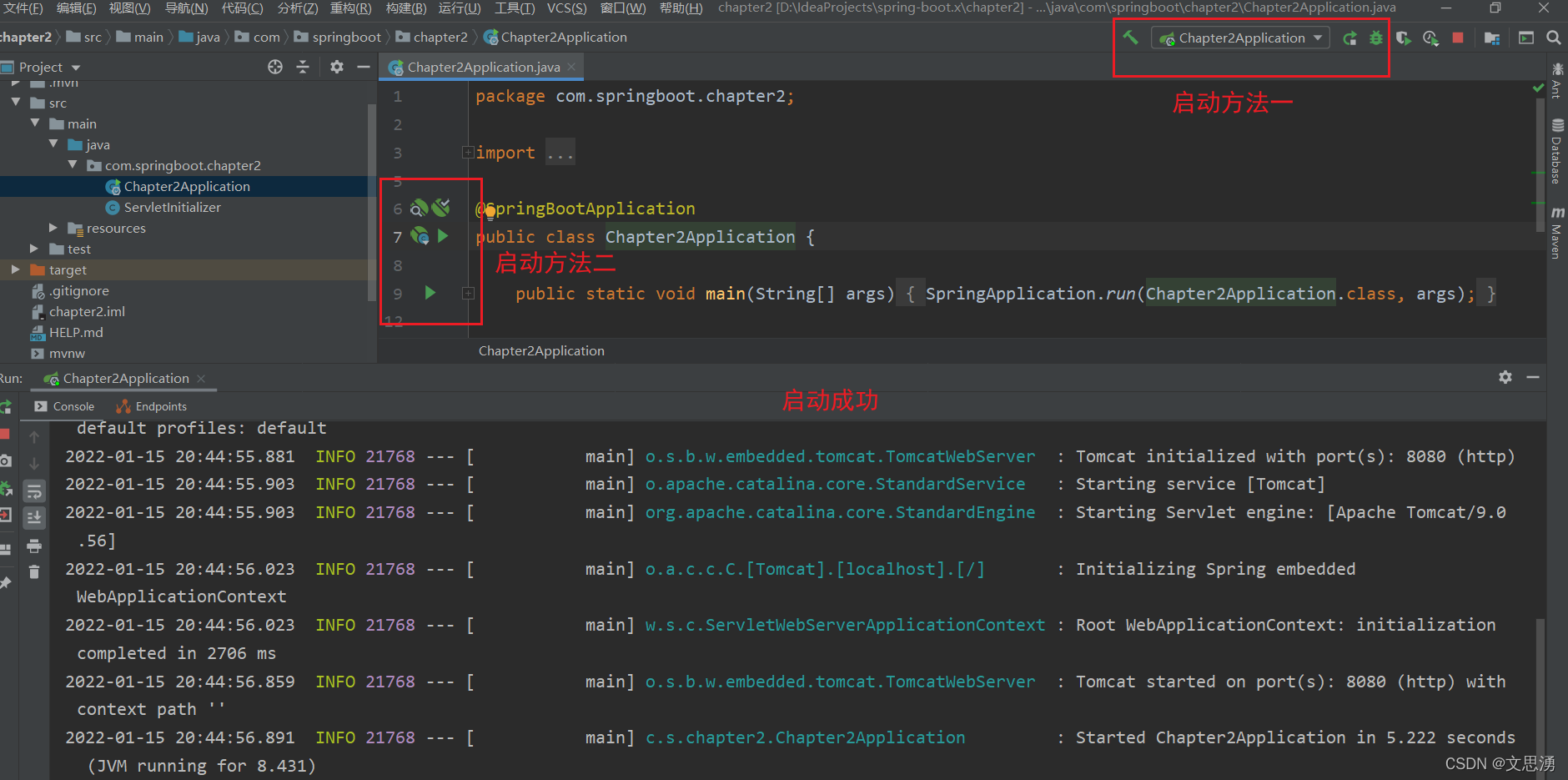
Task: Toggle scroll to end in the console
Action: pos(34,518)
